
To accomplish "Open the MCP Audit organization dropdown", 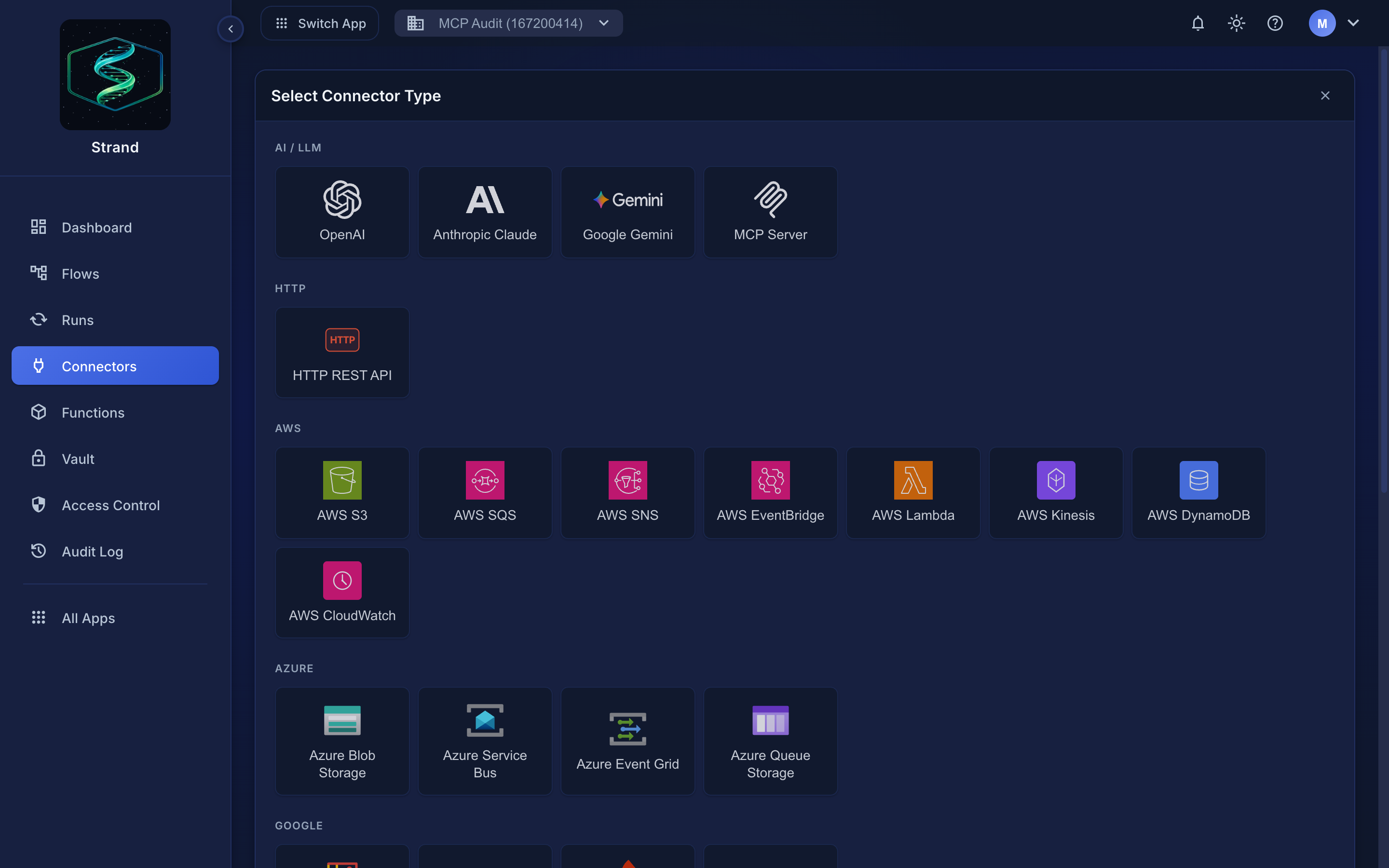I will (x=508, y=23).
